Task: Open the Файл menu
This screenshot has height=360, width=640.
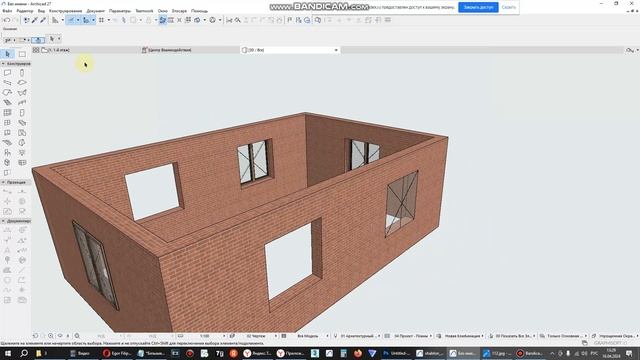Action: click(7, 11)
